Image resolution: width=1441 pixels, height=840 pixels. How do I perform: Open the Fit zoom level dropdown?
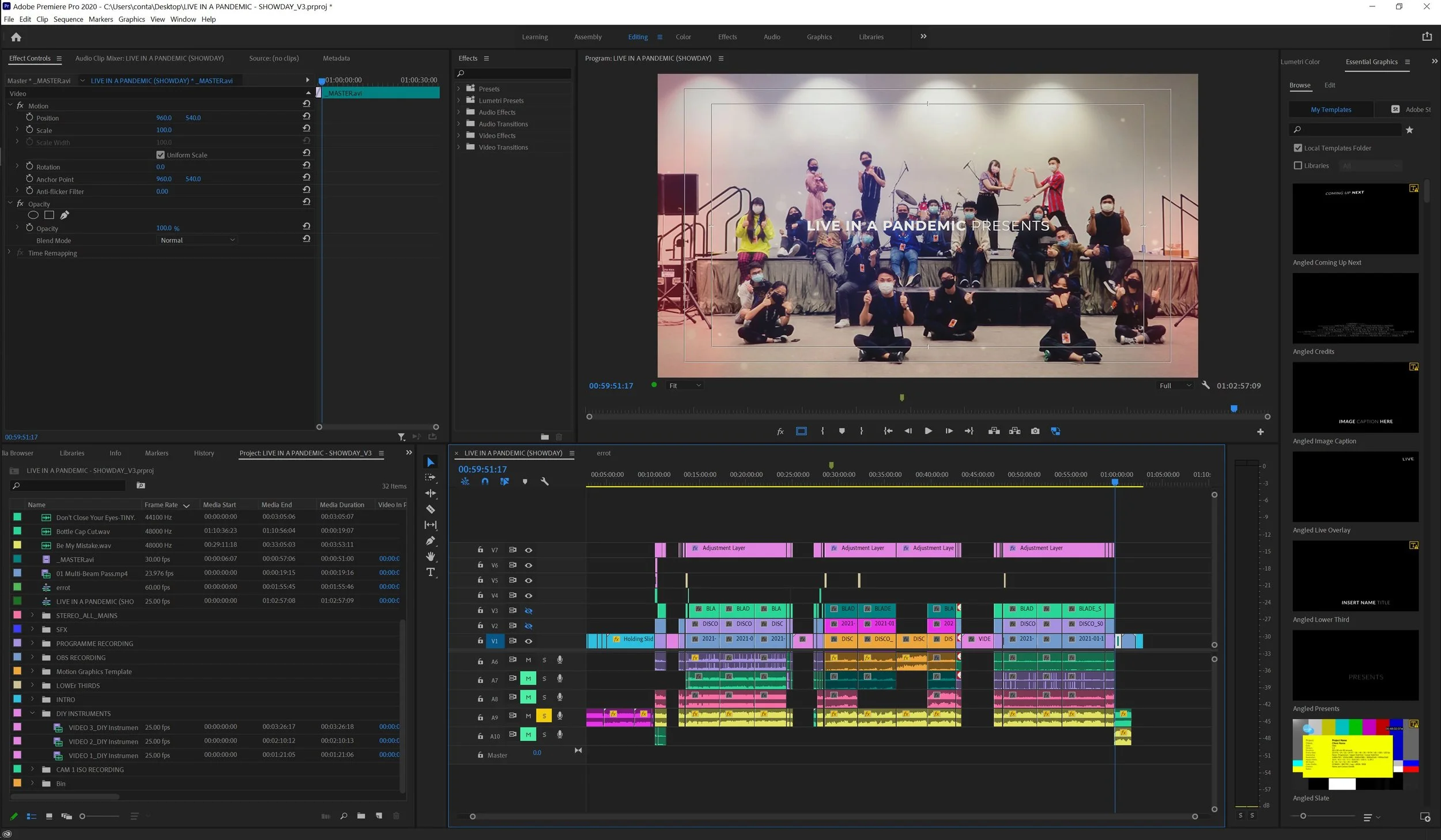pyautogui.click(x=684, y=385)
